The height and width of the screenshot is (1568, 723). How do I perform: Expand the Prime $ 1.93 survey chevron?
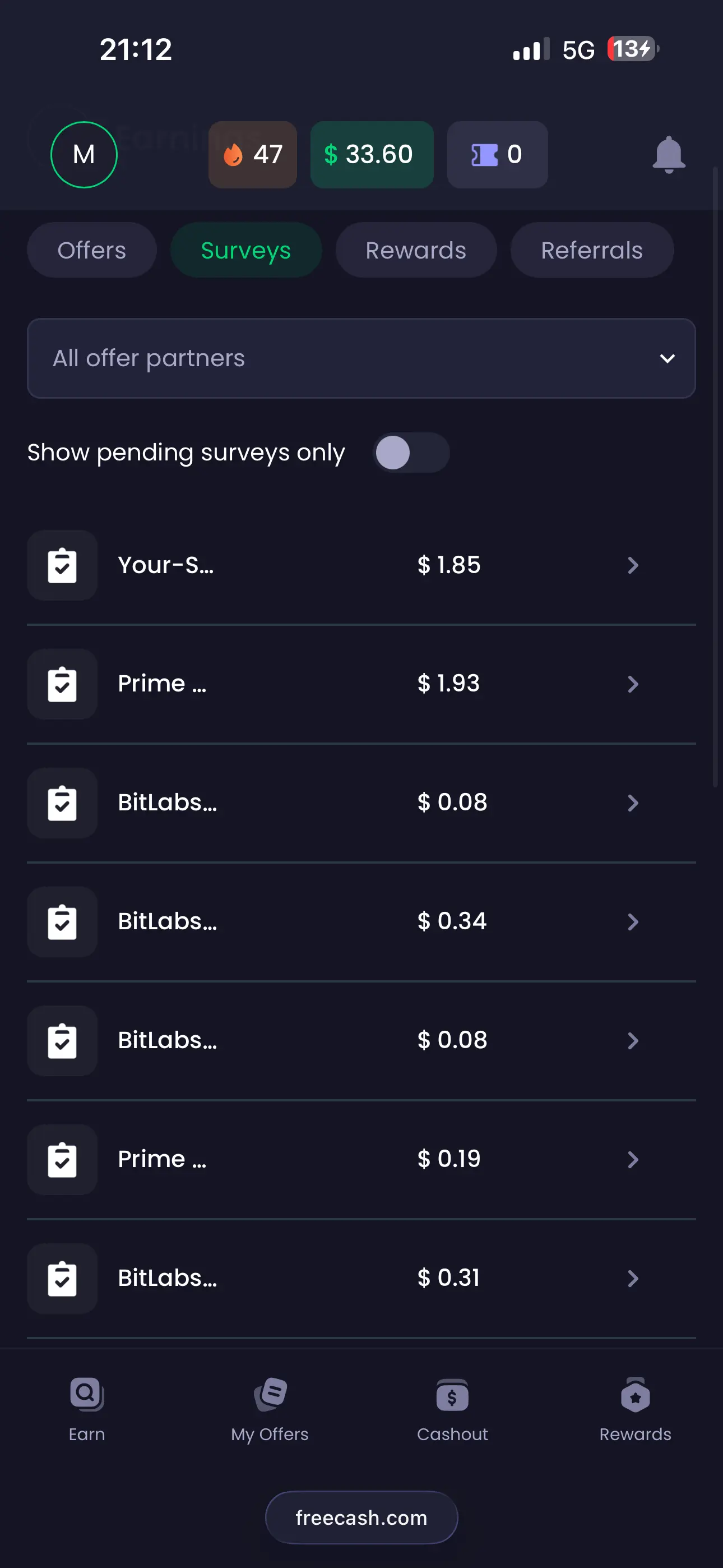[633, 684]
